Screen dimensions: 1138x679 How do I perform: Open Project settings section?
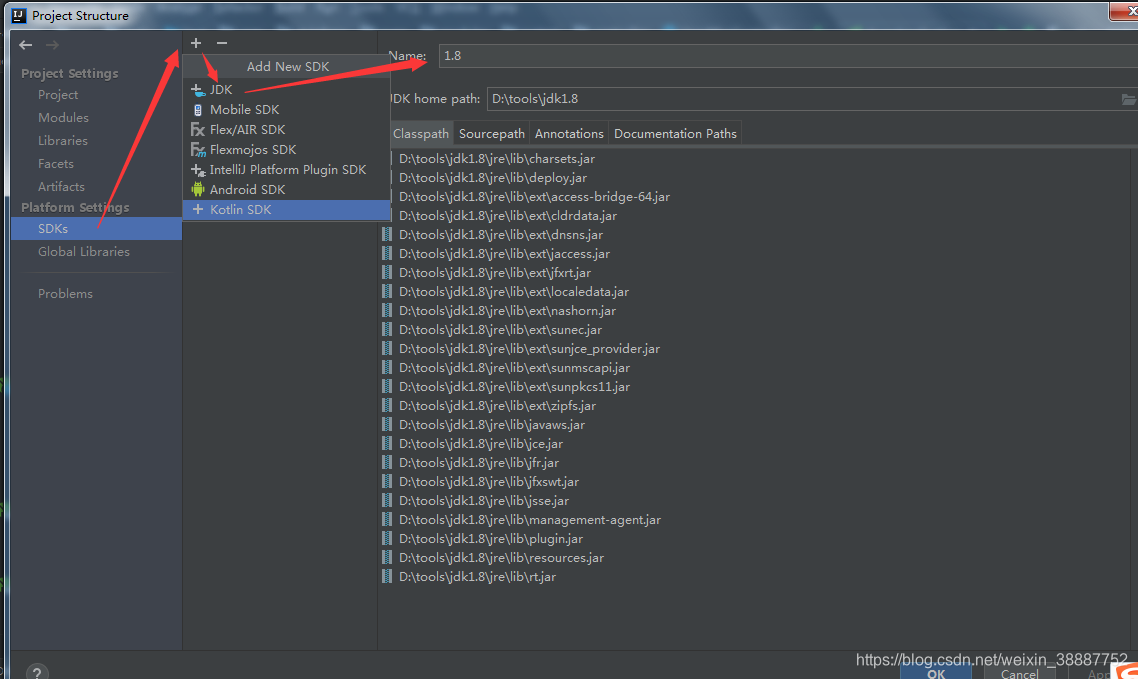coord(58,95)
